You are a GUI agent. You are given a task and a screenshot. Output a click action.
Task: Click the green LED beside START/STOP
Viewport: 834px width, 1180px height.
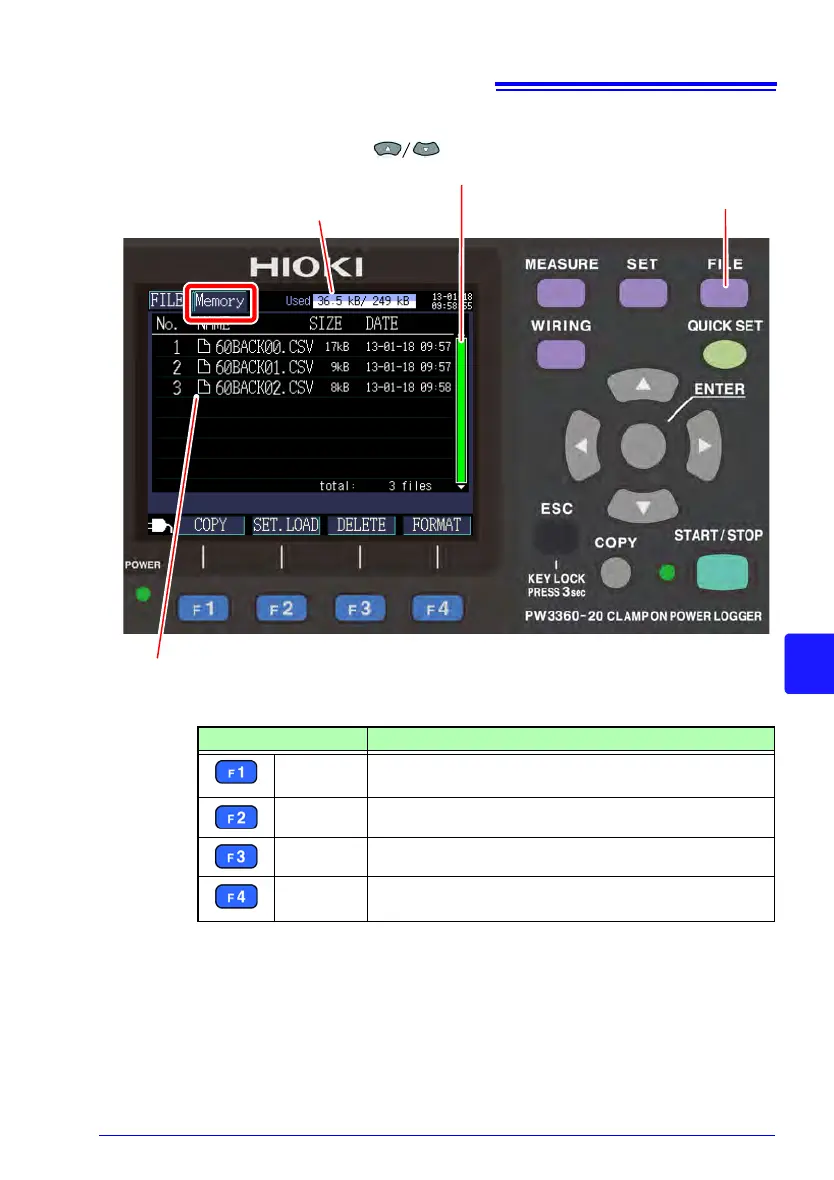point(667,573)
